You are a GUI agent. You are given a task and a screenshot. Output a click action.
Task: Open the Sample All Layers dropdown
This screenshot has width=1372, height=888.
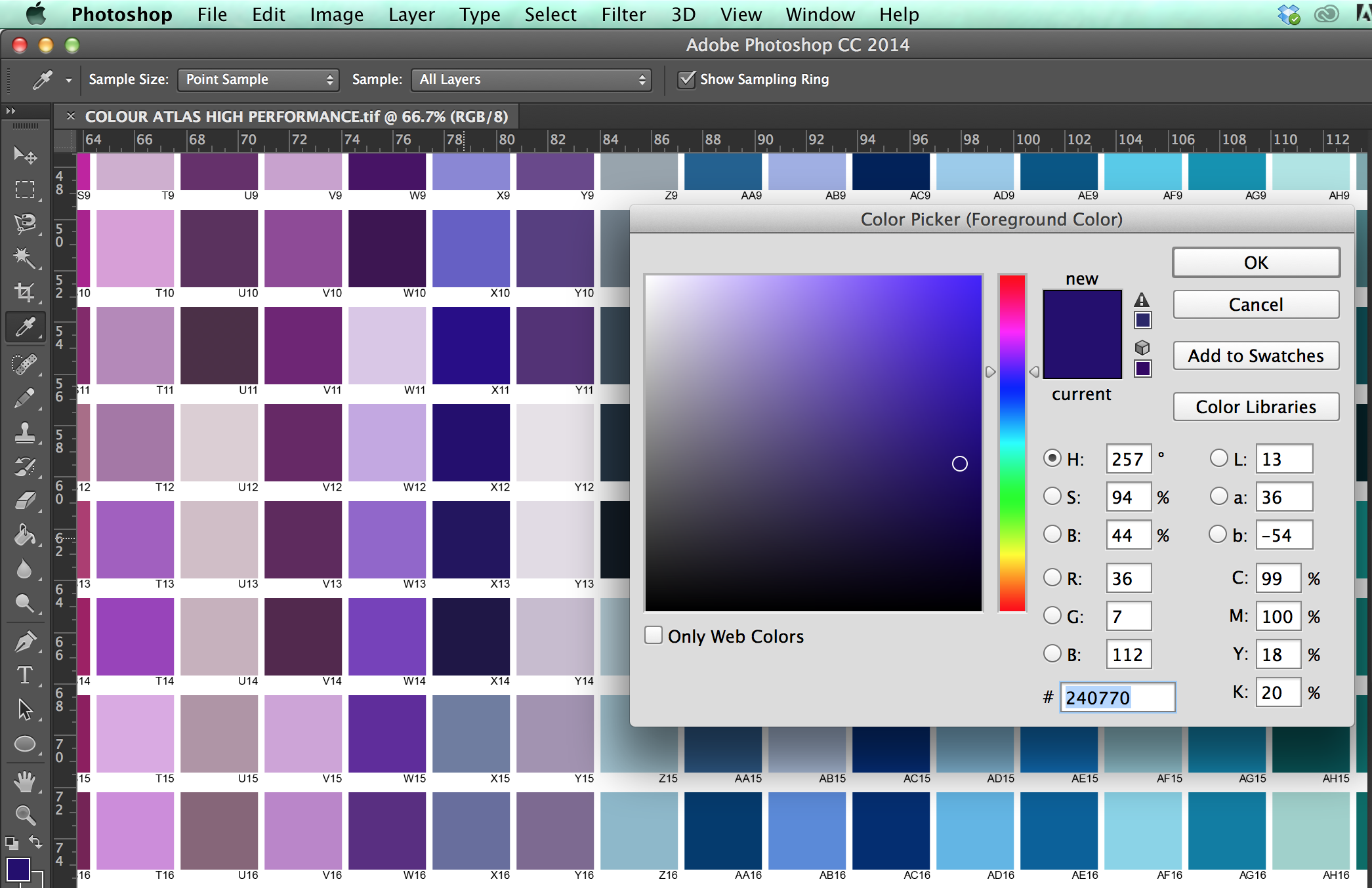(x=531, y=79)
